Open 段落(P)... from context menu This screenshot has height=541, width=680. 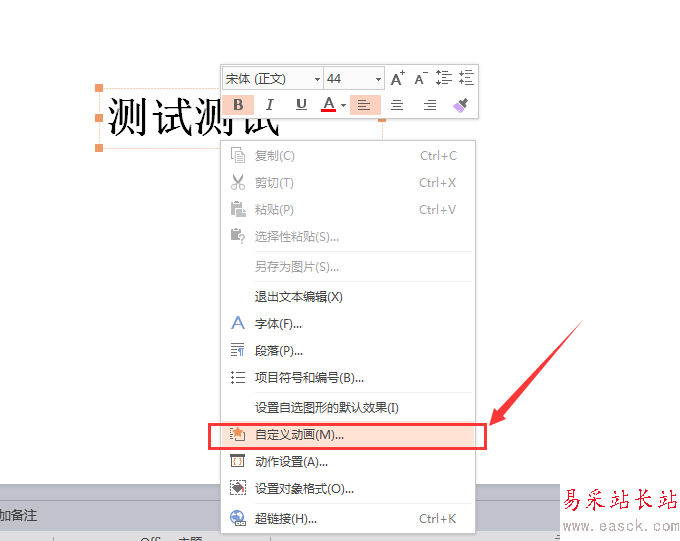pyautogui.click(x=348, y=351)
